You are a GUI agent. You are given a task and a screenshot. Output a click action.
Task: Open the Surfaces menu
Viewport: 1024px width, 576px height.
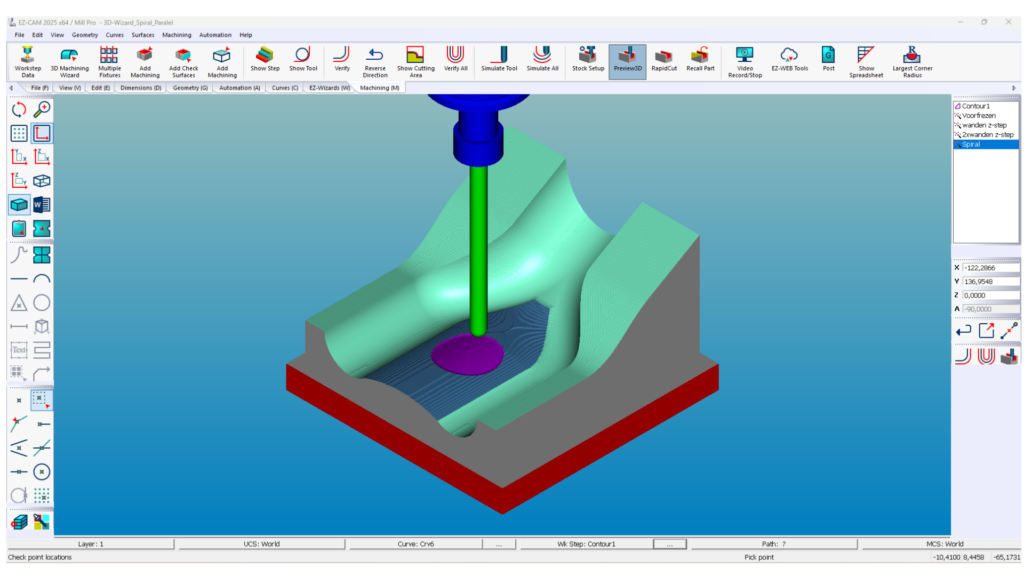(x=143, y=35)
